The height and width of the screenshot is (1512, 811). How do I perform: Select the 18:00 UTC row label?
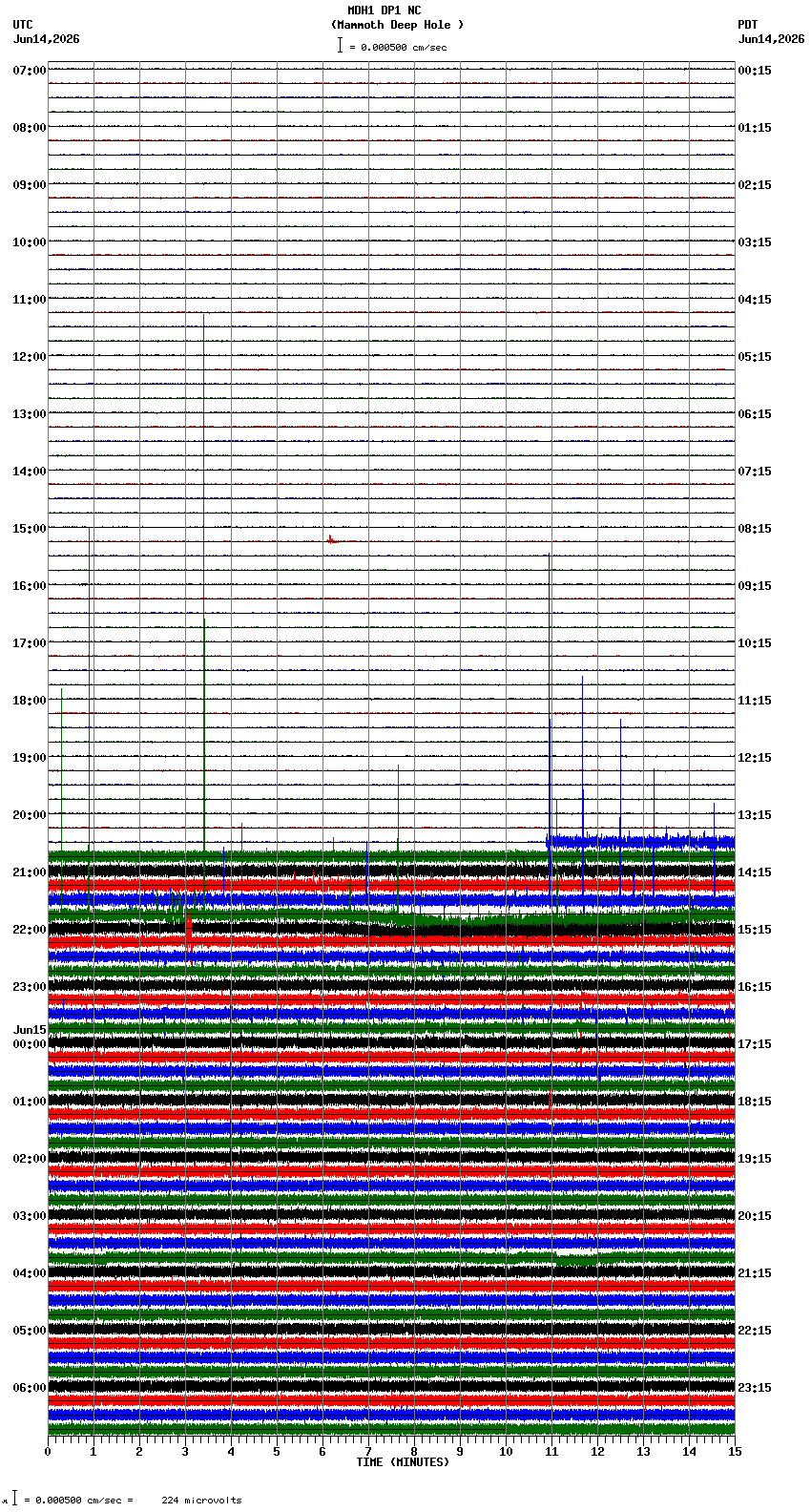[30, 701]
